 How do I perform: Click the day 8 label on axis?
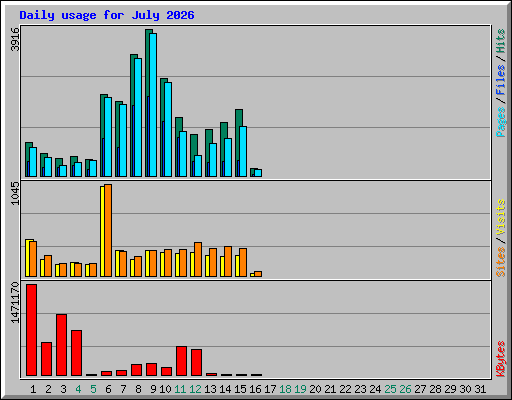point(138,389)
